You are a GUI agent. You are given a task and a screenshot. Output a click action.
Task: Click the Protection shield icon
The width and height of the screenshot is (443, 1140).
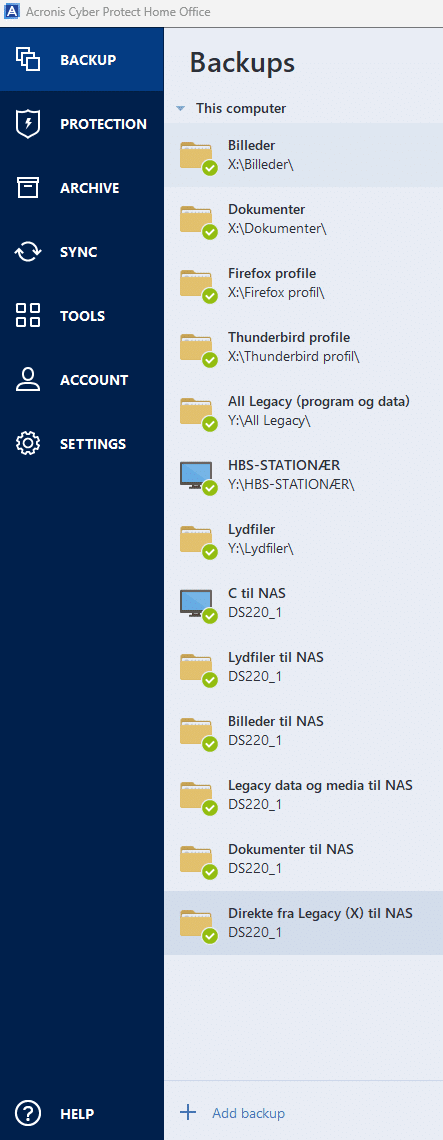(28, 124)
